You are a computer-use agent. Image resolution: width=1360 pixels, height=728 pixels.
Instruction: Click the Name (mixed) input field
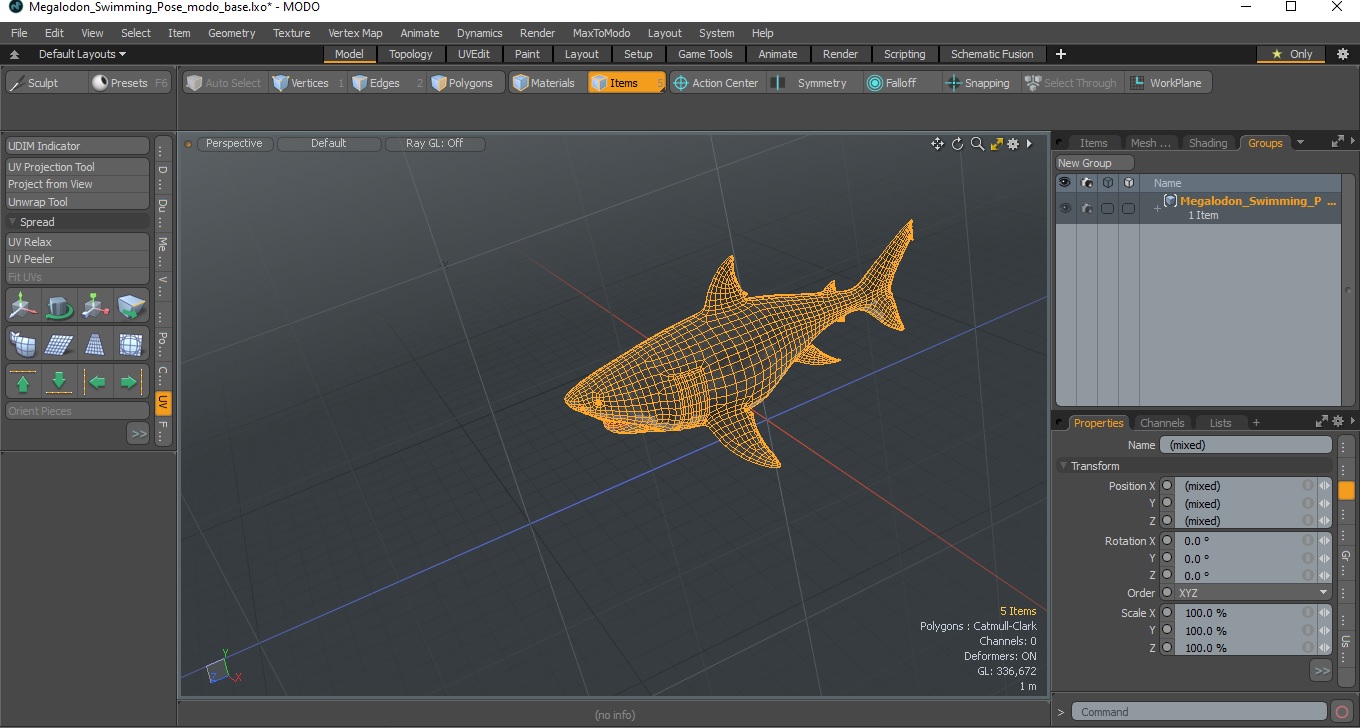[x=1245, y=445]
